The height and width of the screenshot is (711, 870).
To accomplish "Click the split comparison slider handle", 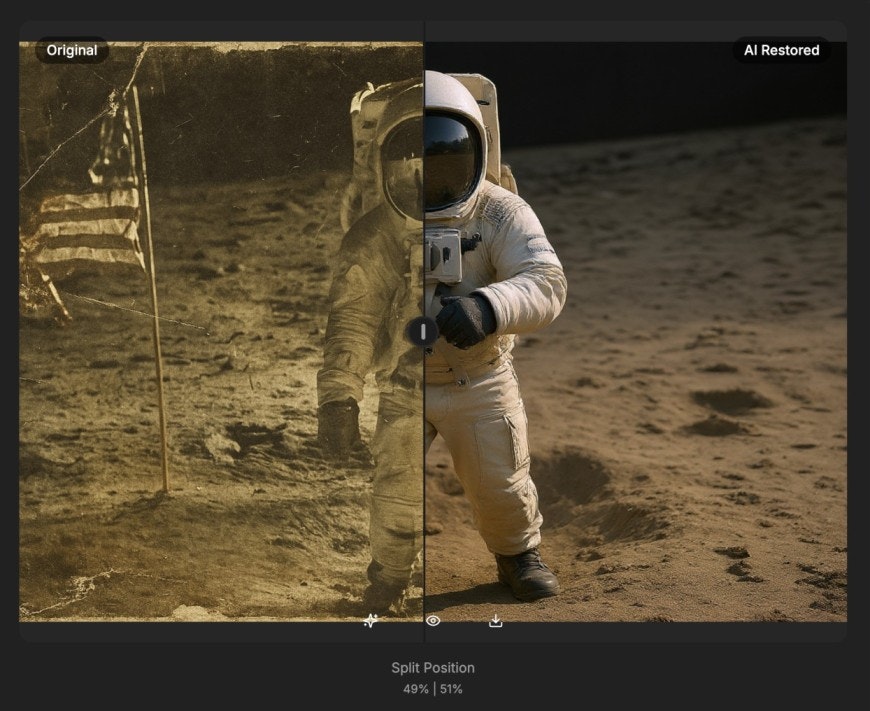I will pyautogui.click(x=423, y=332).
